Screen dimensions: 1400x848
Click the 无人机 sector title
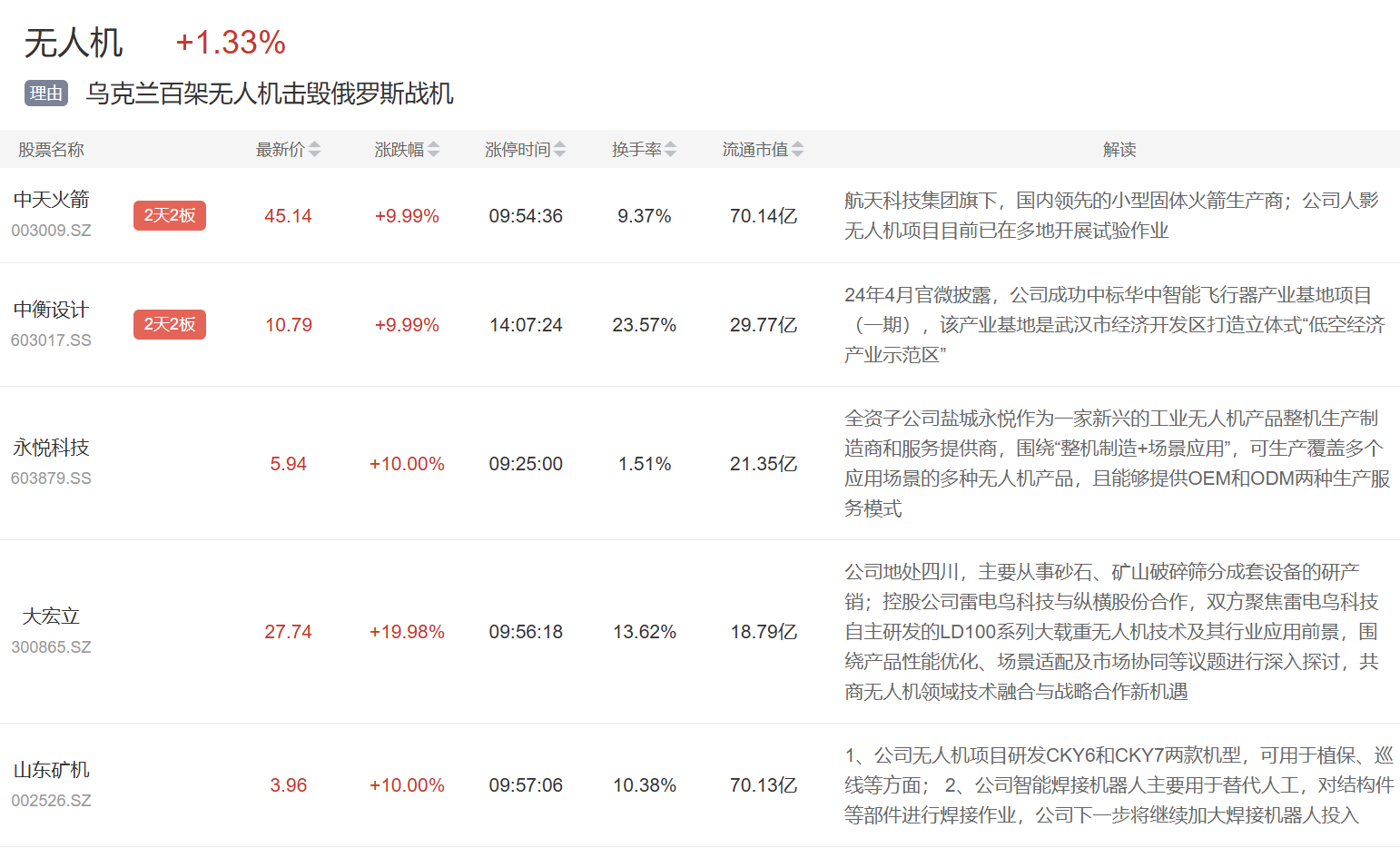point(74,43)
